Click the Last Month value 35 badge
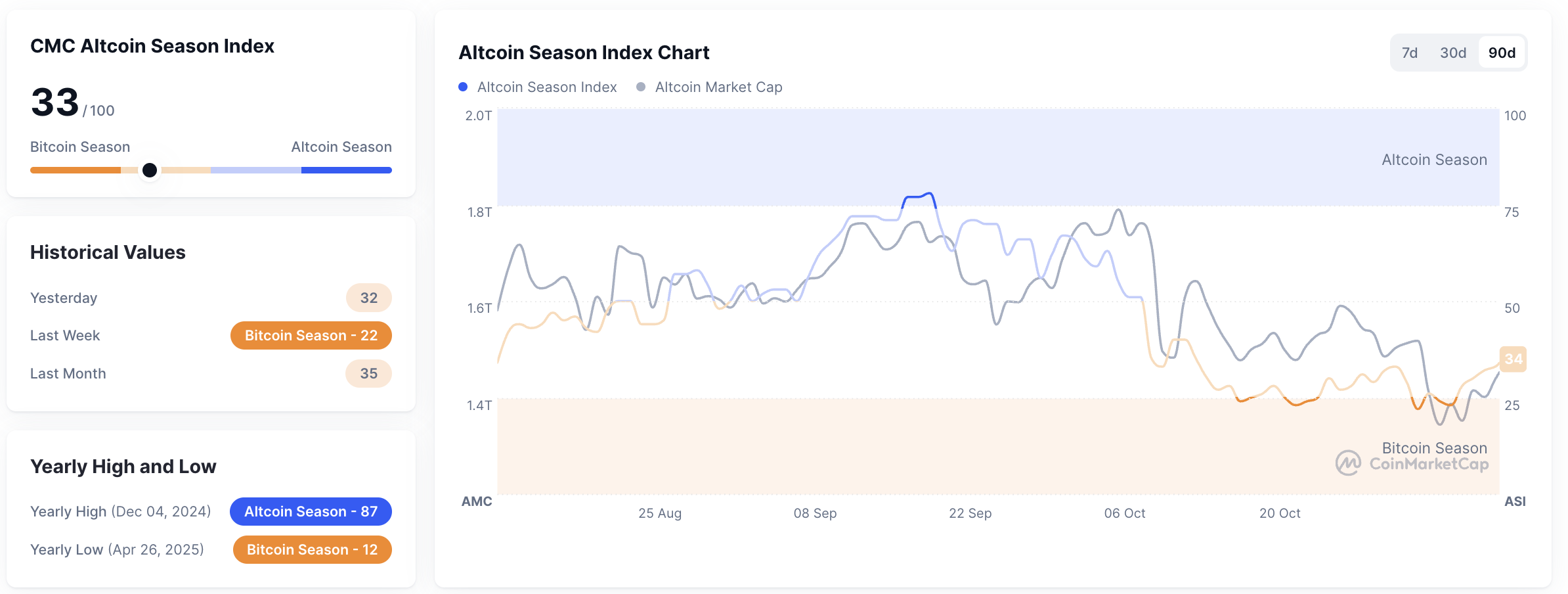The image size is (1568, 594). tap(368, 373)
